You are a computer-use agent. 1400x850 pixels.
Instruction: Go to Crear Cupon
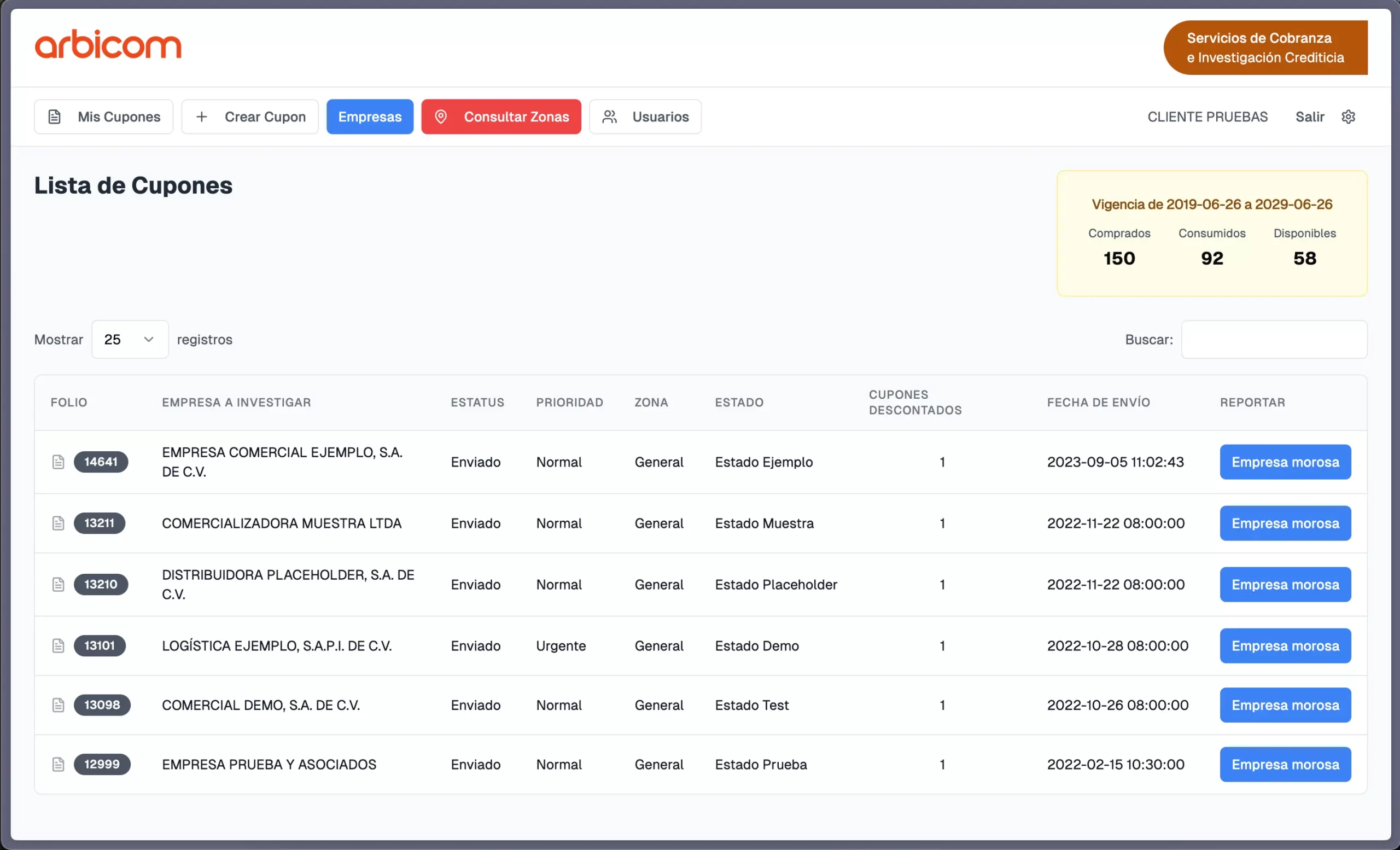[250, 117]
